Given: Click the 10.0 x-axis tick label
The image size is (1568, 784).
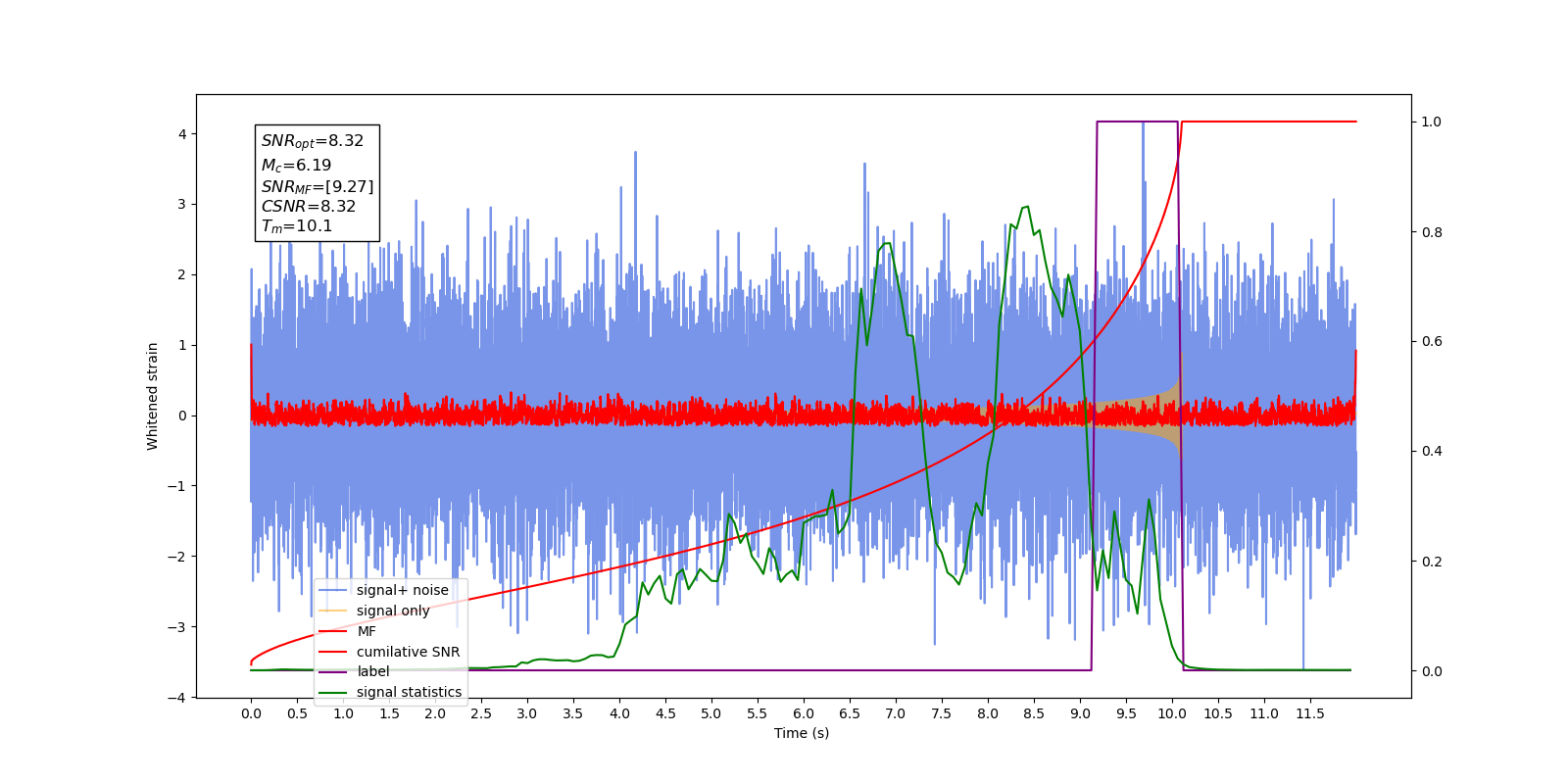Looking at the screenshot, I should point(1172,713).
